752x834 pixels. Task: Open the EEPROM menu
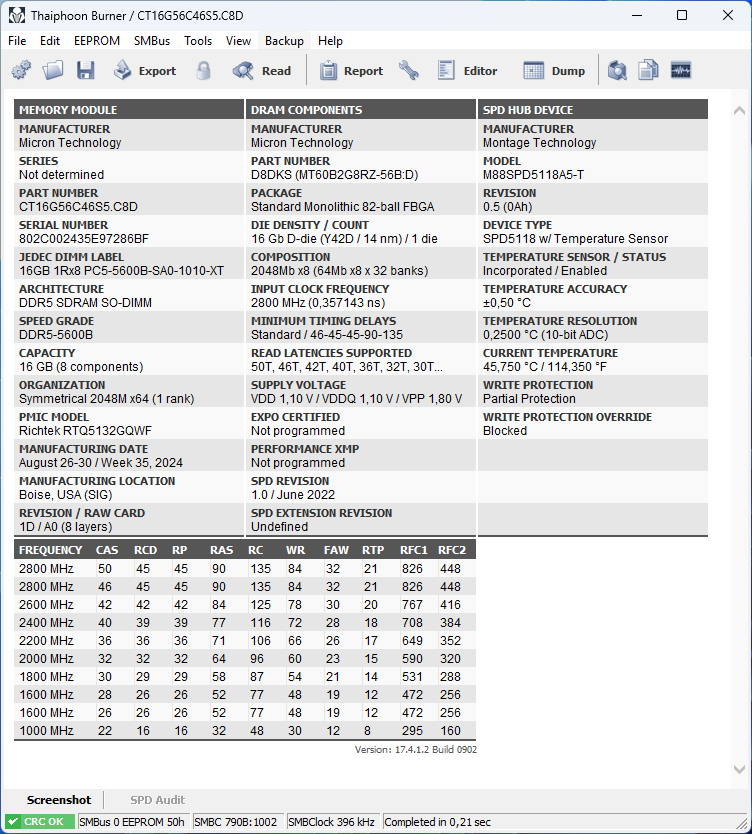[97, 41]
